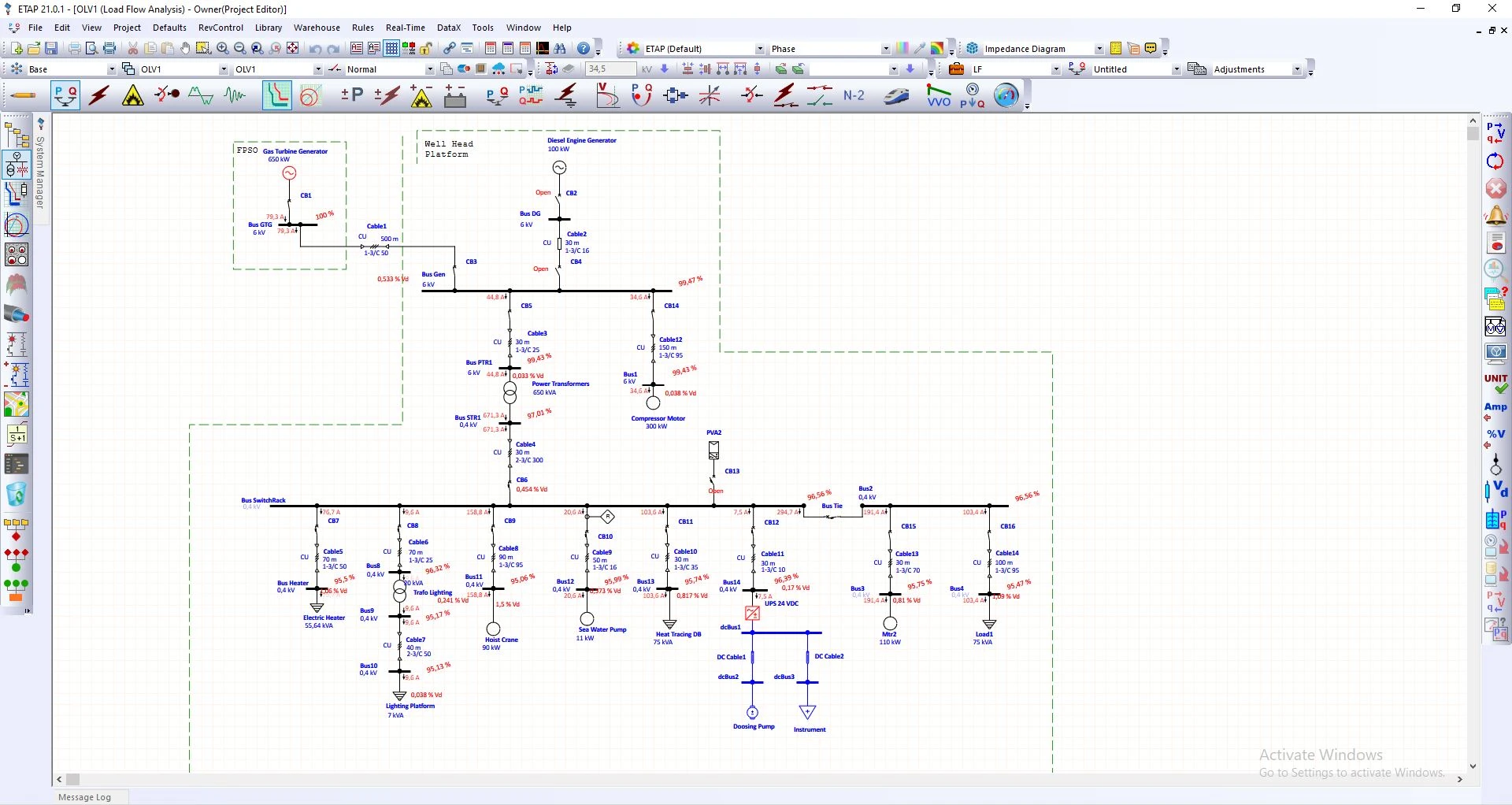Toggle the grid display button
The width and height of the screenshot is (1512, 805).
click(391, 49)
